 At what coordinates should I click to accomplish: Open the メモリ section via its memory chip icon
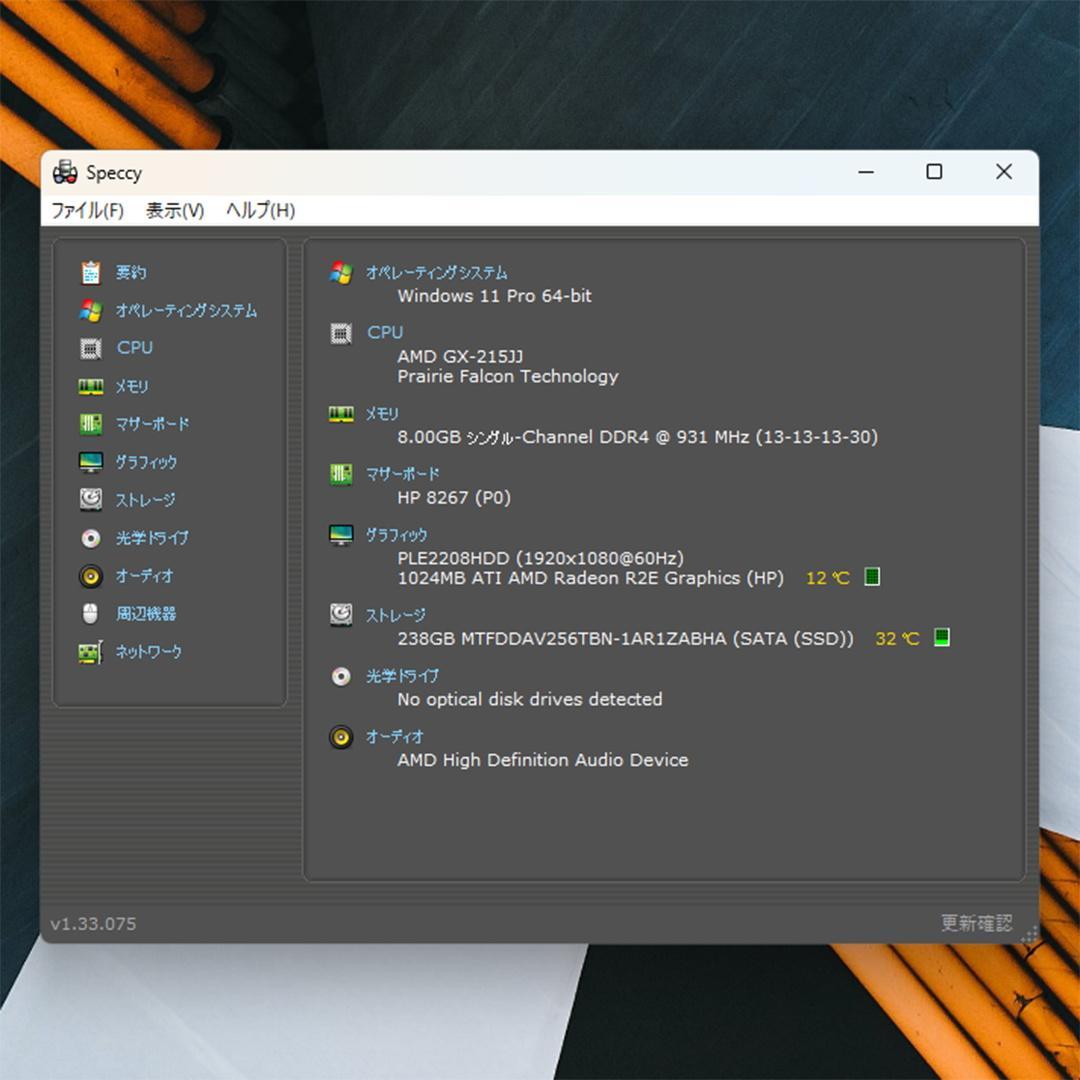pyautogui.click(x=91, y=386)
